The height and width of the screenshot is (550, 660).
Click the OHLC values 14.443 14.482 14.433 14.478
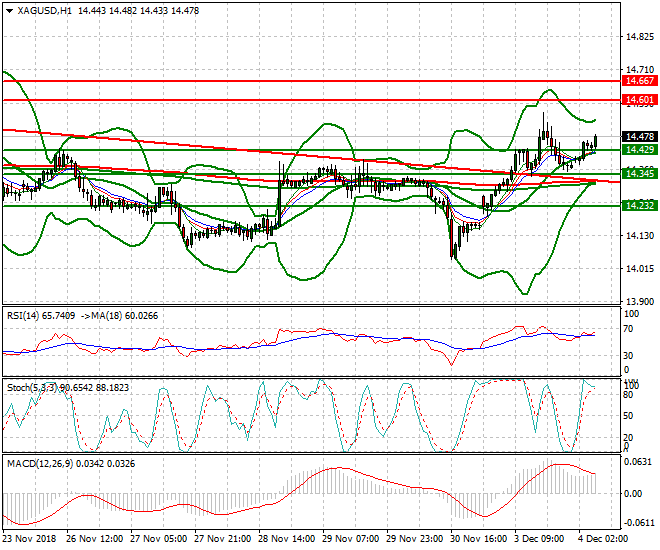138,11
